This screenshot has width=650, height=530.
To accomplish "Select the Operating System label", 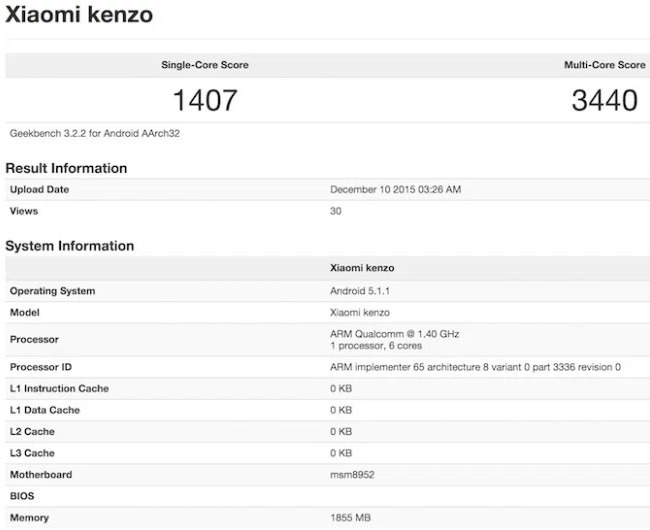I will tap(52, 291).
